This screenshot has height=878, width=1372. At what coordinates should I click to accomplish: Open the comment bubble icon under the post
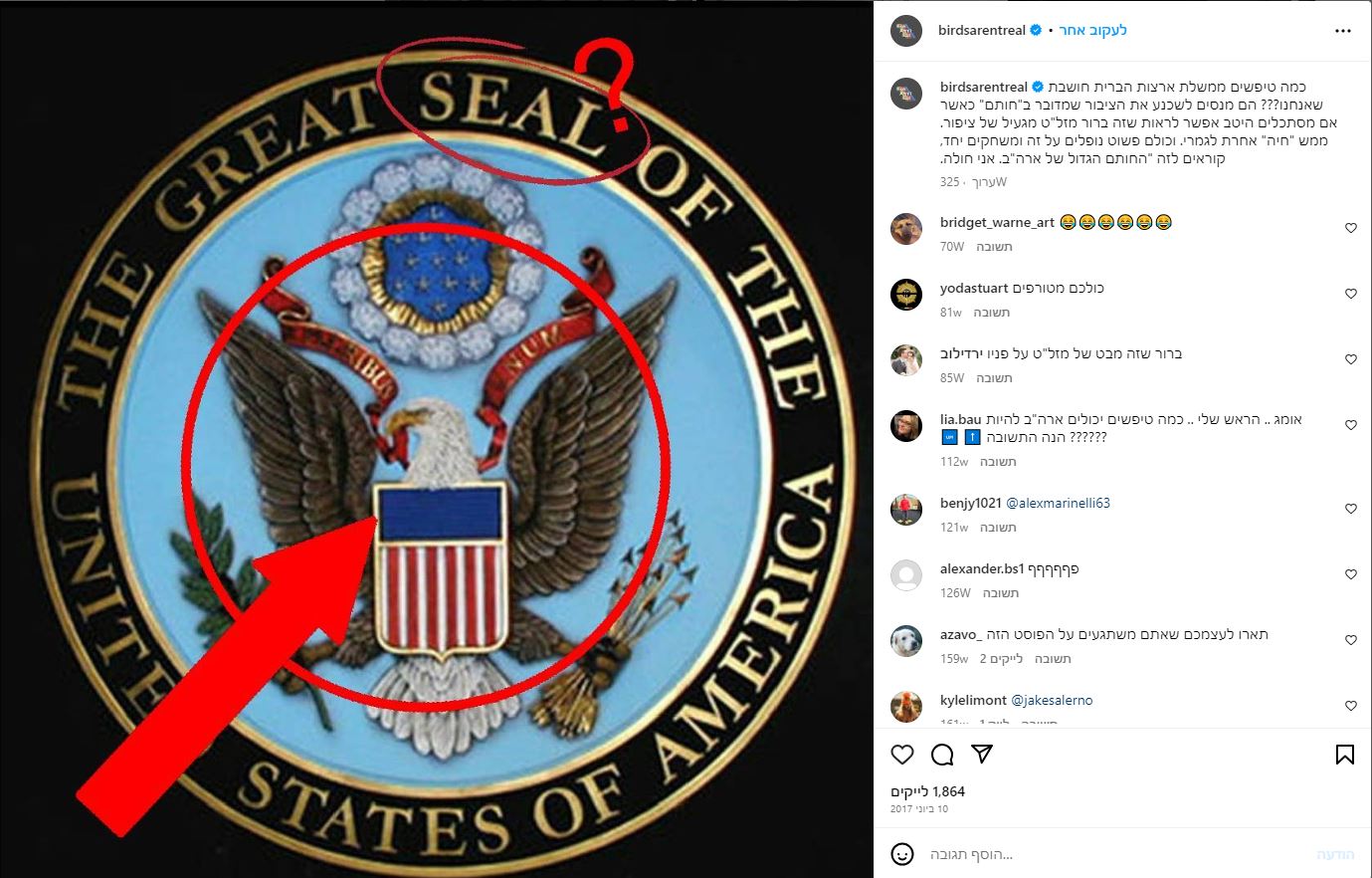pyautogui.click(x=942, y=755)
